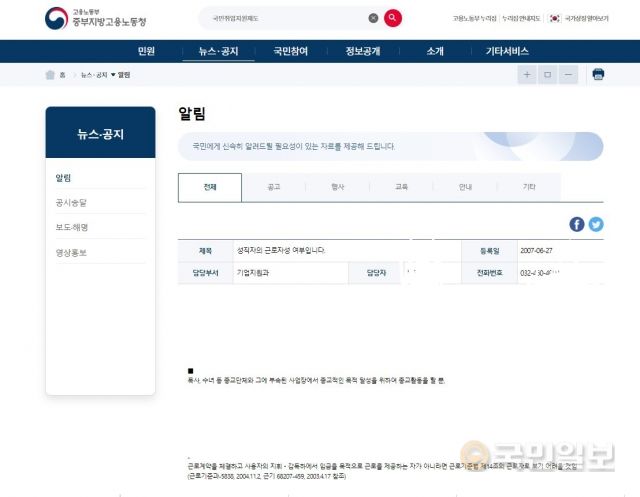Select the 전체 tab
Screen dimensions: 640x497
pyautogui.click(x=210, y=187)
